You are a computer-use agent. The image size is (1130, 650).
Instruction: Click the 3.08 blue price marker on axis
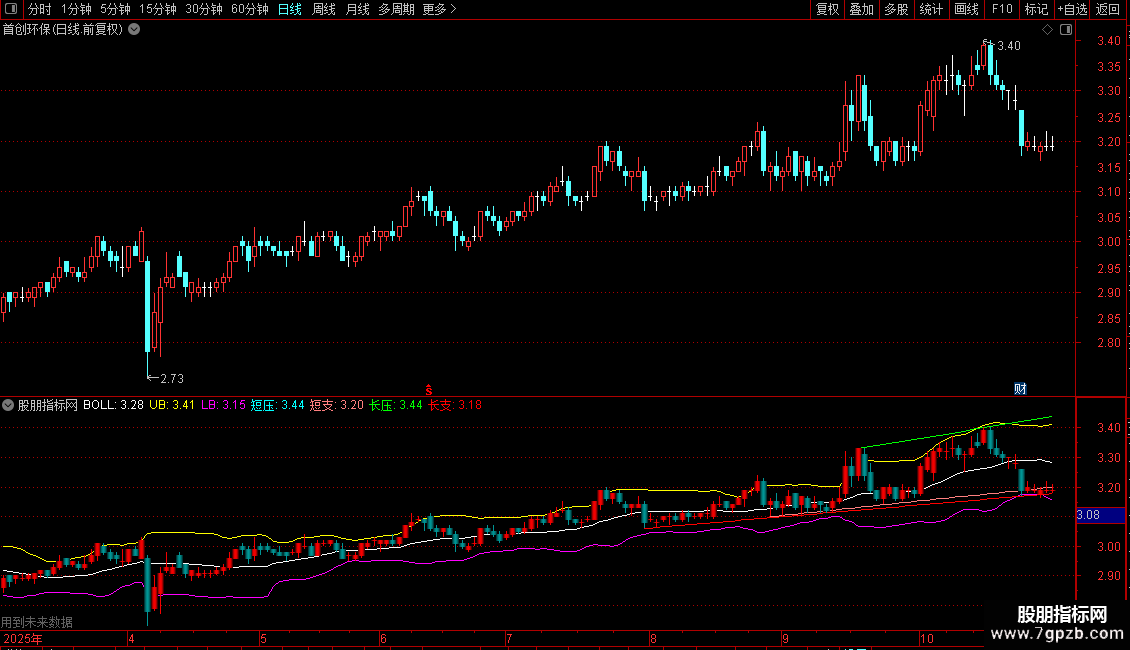(1100, 515)
